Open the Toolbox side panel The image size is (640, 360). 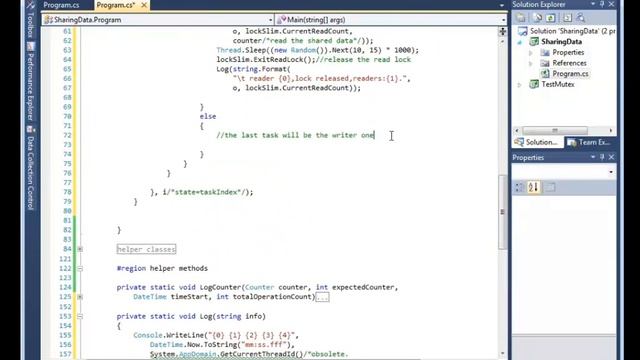(31, 20)
